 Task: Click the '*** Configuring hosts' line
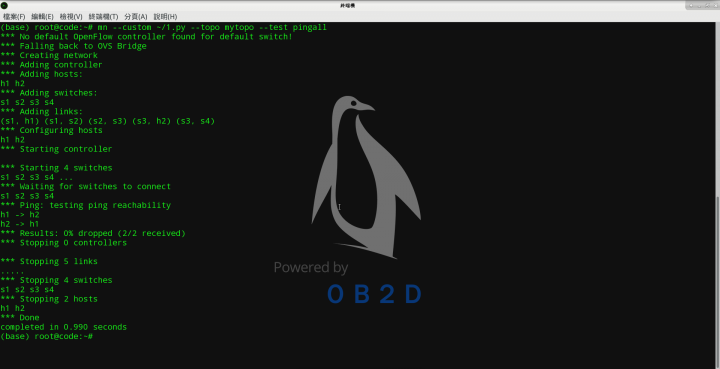point(51,130)
